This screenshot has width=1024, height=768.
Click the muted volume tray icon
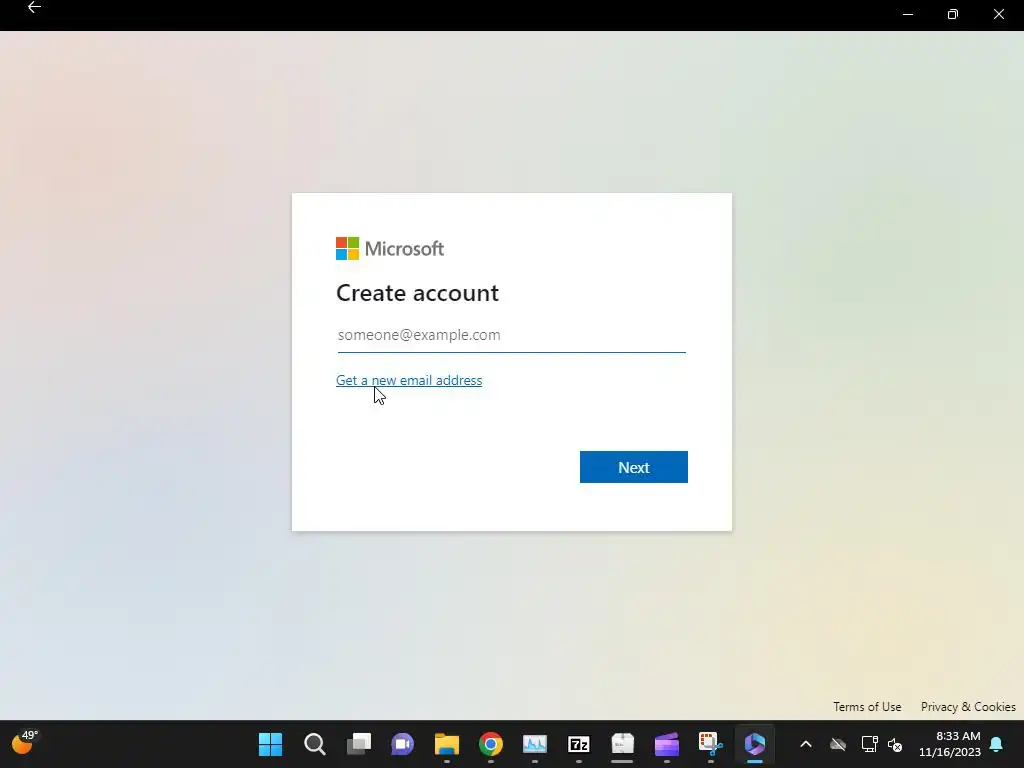895,744
